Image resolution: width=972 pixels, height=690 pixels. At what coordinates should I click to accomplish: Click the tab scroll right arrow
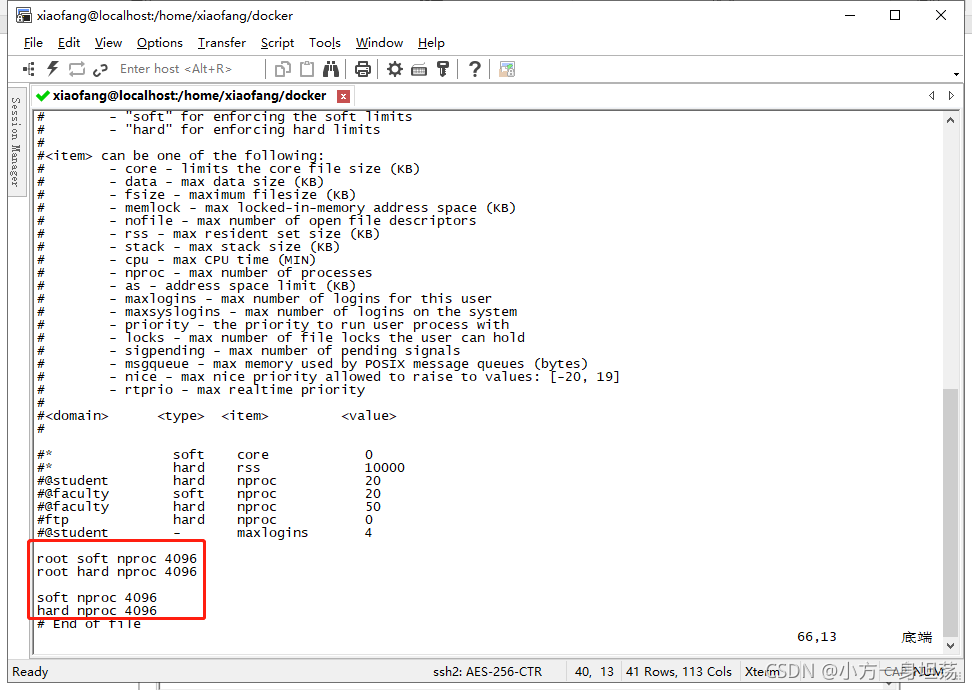[x=951, y=95]
